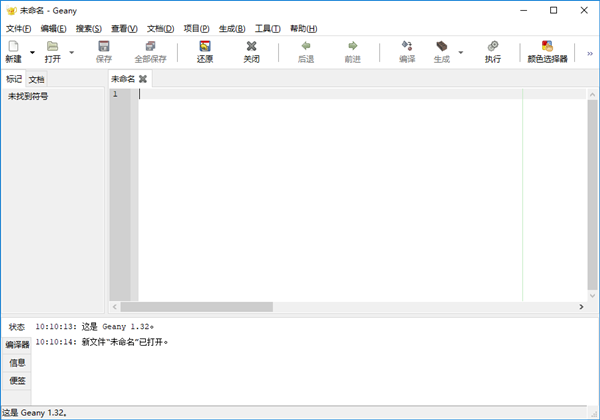Switch to the Symbols (标记) sidebar tab
The image size is (600, 420).
tap(14, 79)
